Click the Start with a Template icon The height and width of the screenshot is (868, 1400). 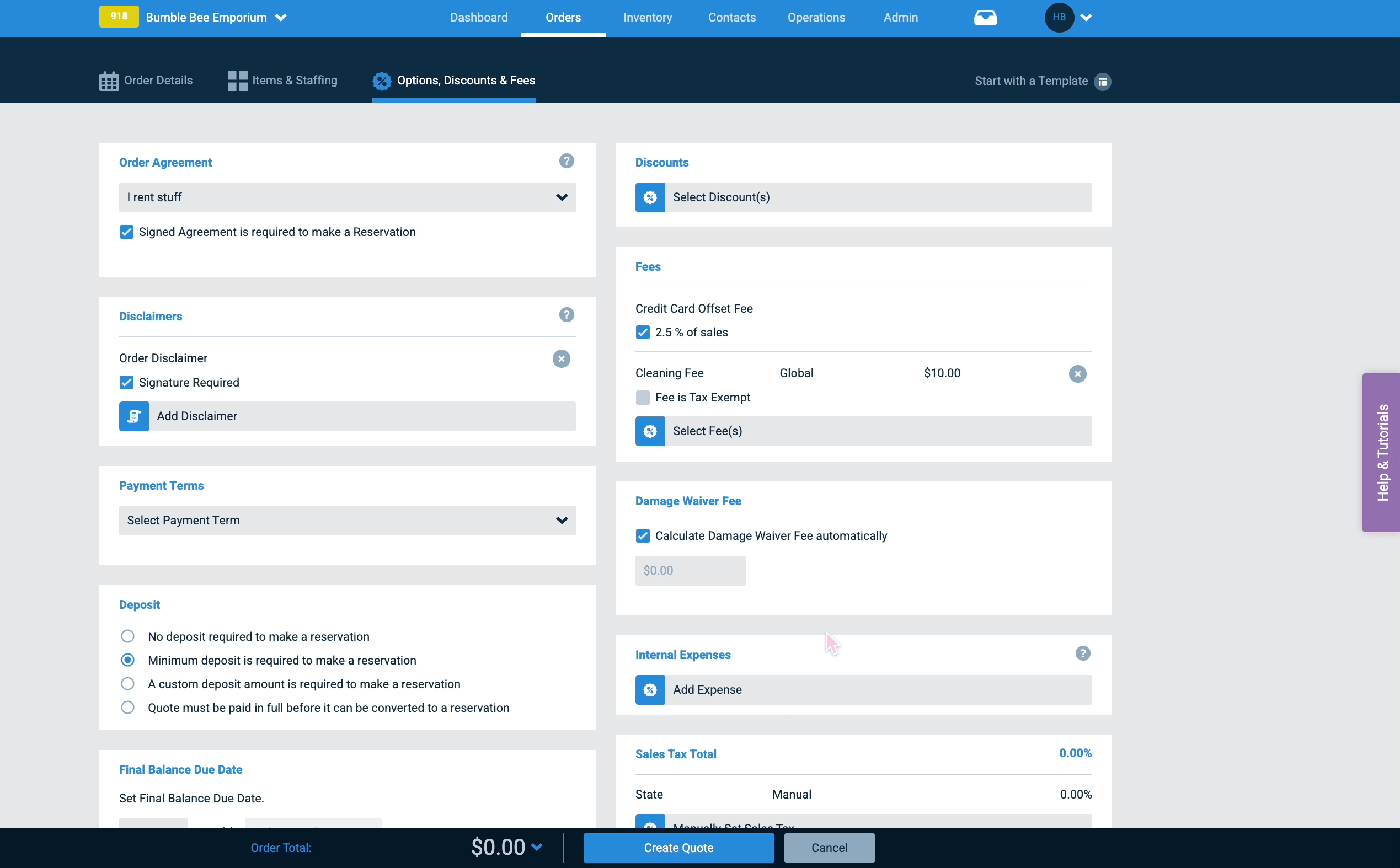[1102, 82]
